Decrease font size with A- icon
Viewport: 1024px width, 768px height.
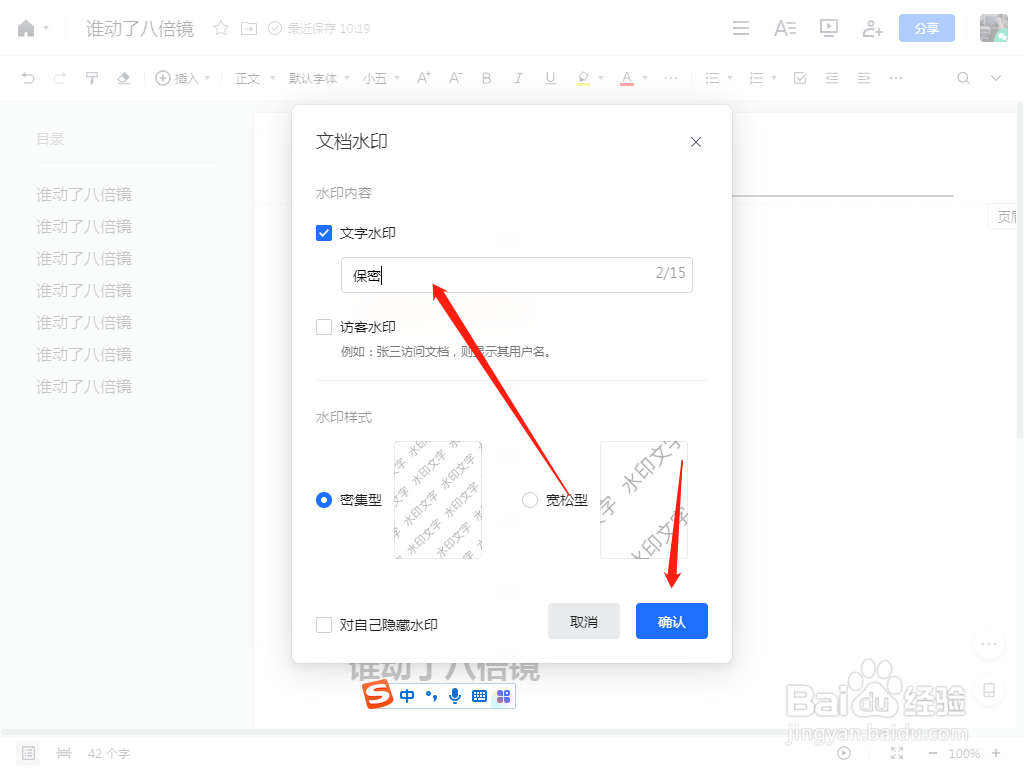coord(456,78)
